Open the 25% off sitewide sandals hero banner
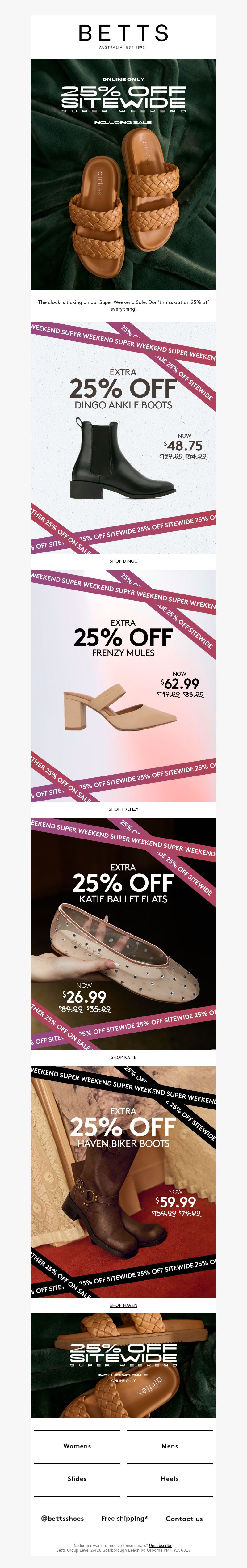The image size is (247, 1568). pos(124,174)
